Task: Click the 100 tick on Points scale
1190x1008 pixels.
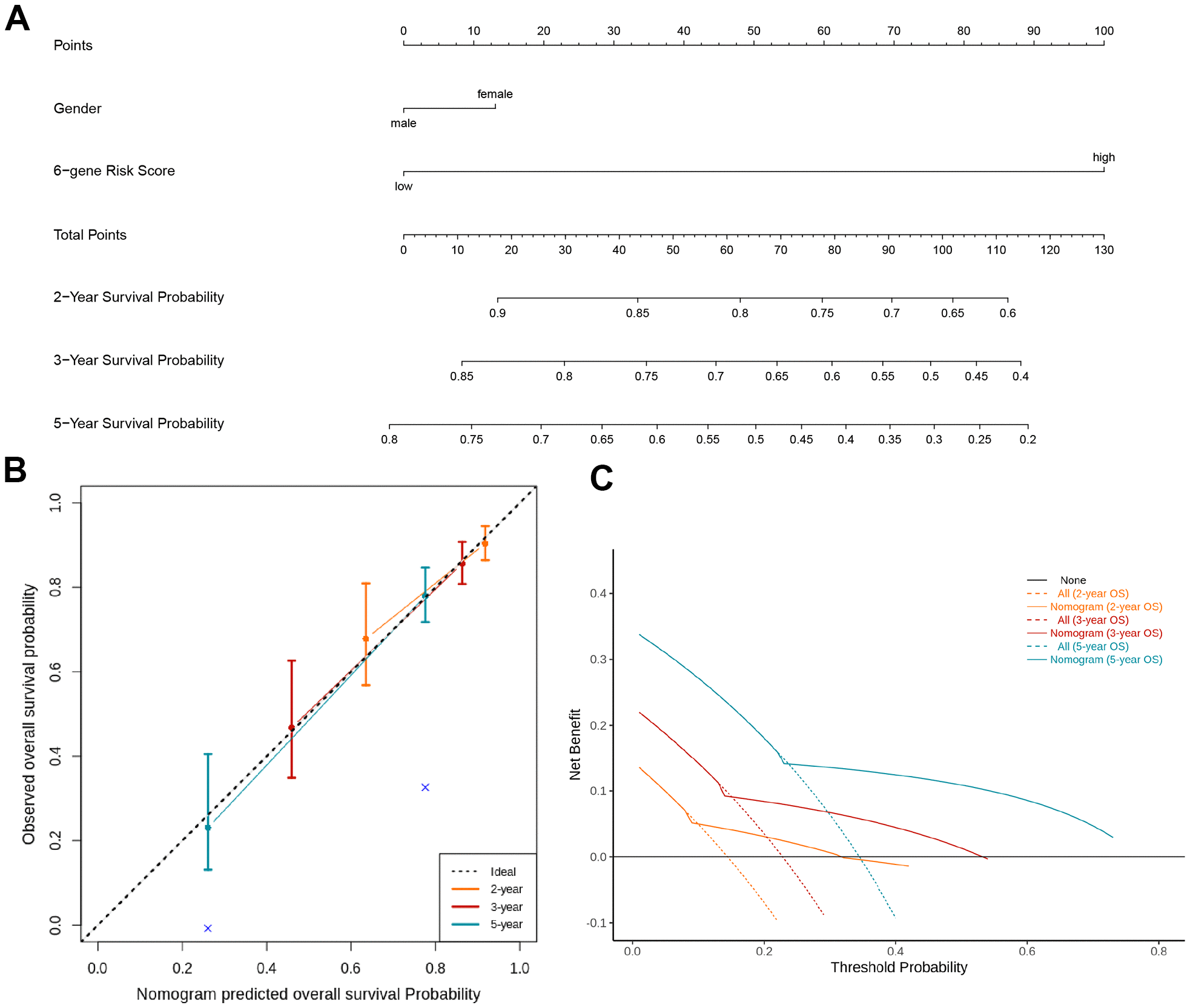Action: tap(1103, 31)
